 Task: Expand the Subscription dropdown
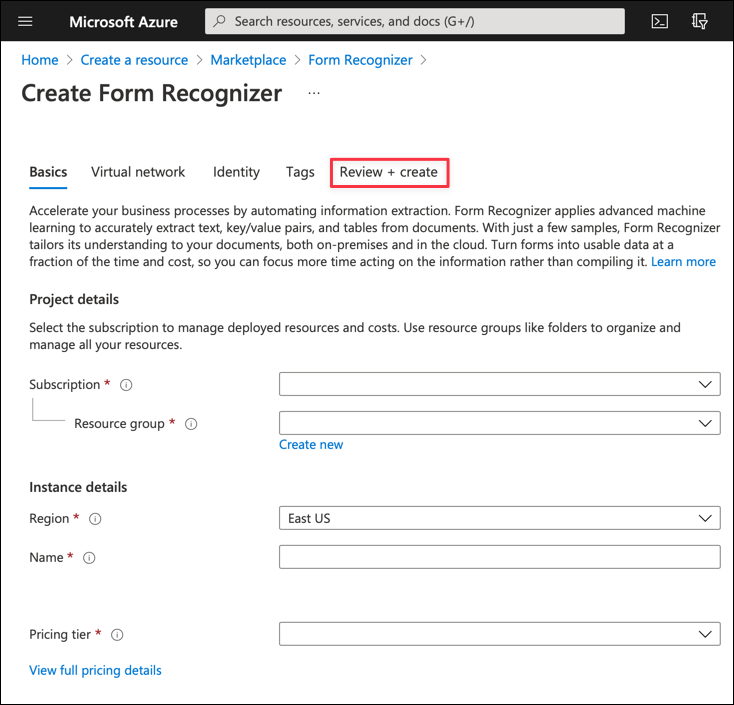click(499, 384)
